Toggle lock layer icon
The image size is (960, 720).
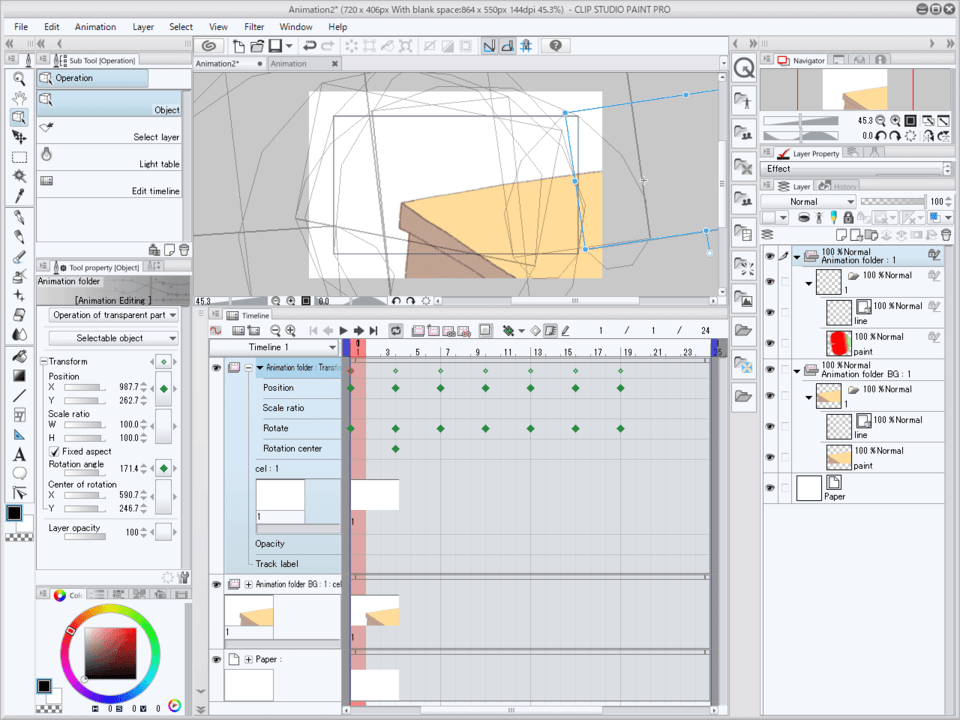coord(848,217)
